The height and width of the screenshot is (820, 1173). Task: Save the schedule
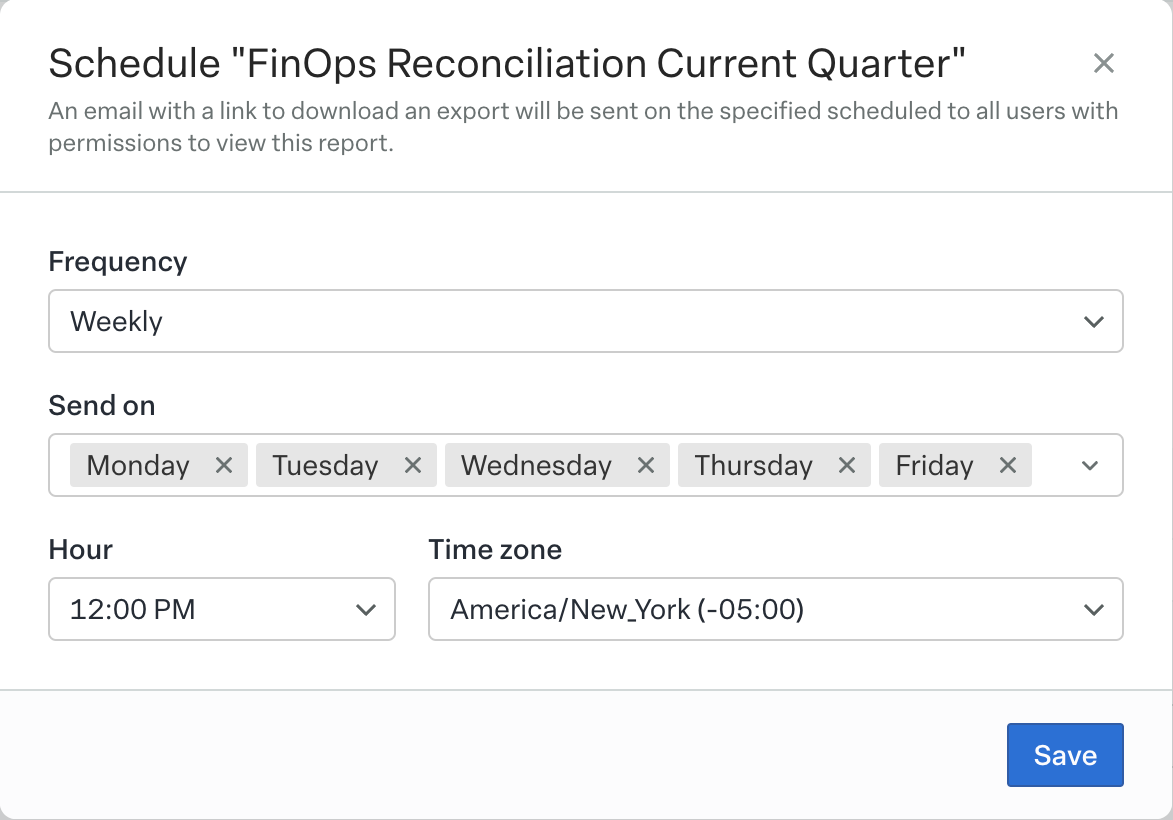pyautogui.click(x=1065, y=755)
